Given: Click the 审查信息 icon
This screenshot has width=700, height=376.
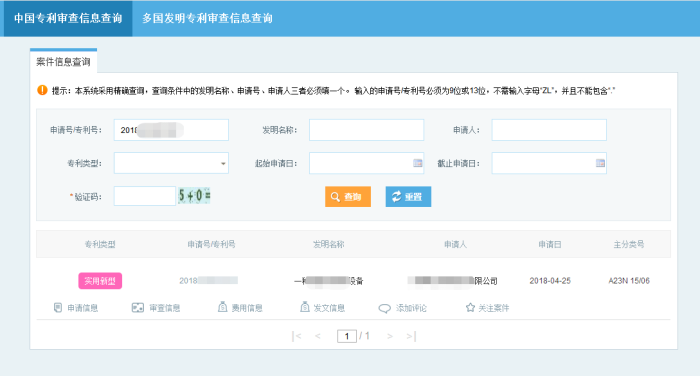Looking at the screenshot, I should tap(138, 308).
